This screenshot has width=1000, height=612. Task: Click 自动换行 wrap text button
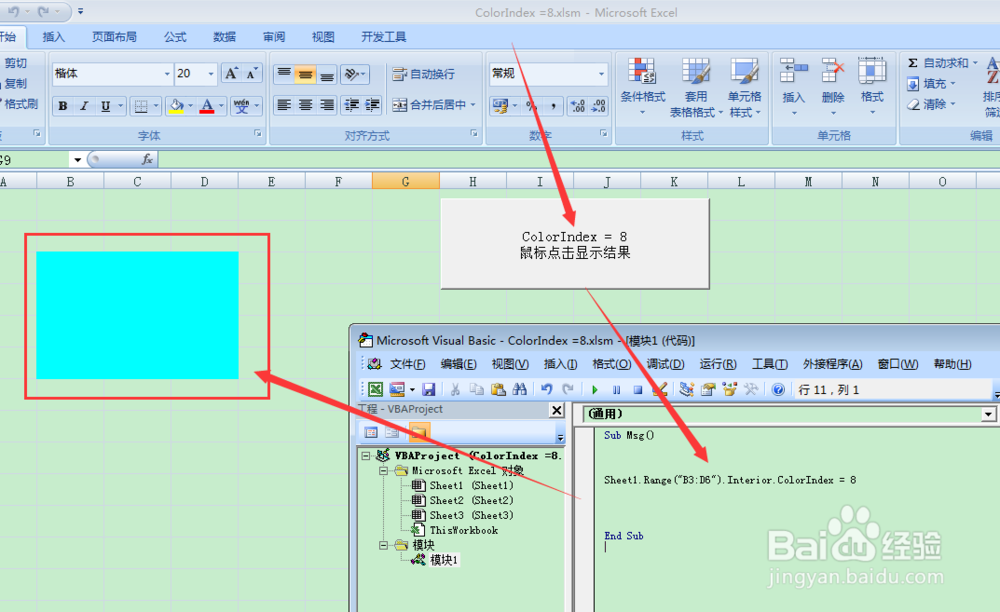[x=423, y=74]
